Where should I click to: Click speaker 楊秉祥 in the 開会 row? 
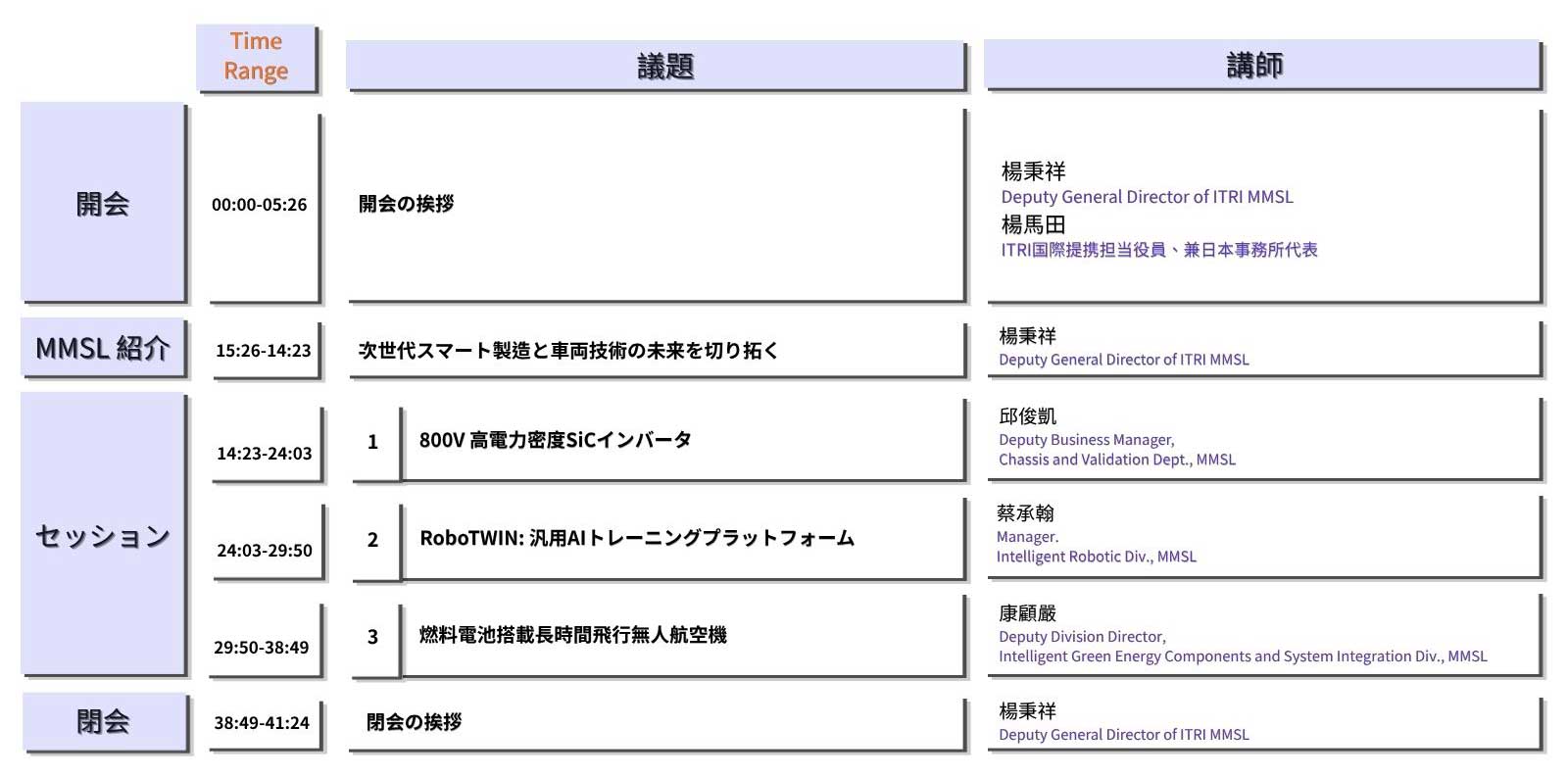click(1033, 171)
